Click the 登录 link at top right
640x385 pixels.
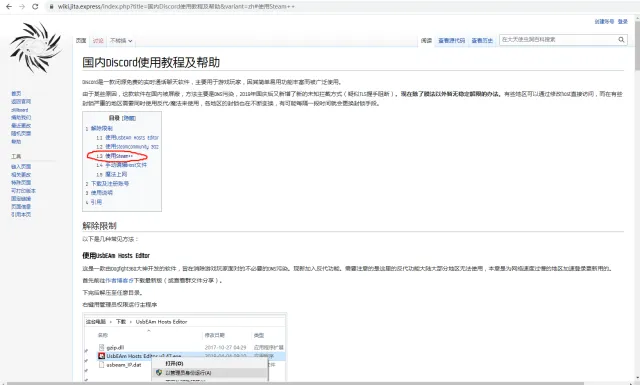click(x=622, y=22)
